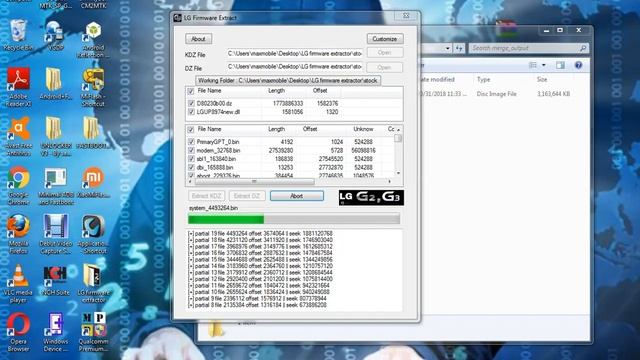Open the avast Free Antivirus shortcut

(x=18, y=136)
